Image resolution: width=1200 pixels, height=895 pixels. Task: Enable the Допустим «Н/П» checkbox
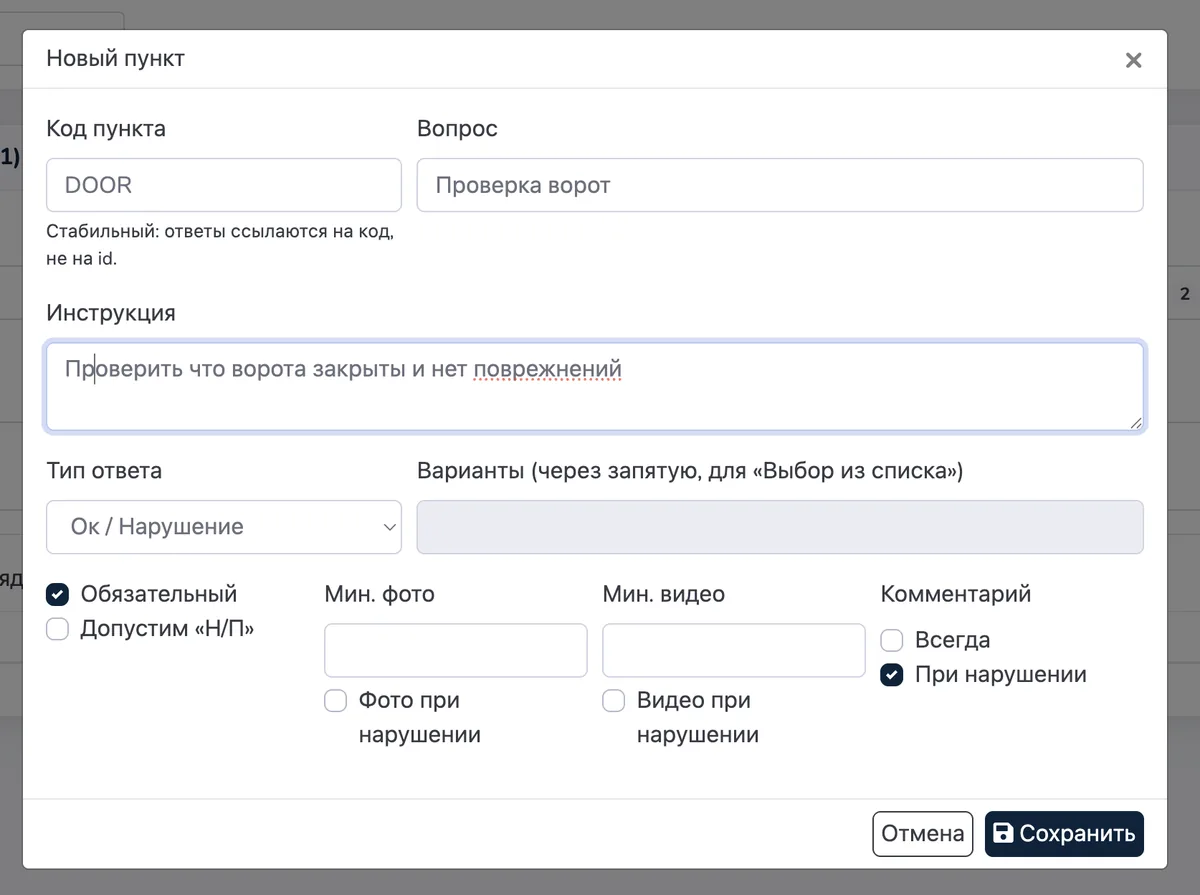point(58,629)
